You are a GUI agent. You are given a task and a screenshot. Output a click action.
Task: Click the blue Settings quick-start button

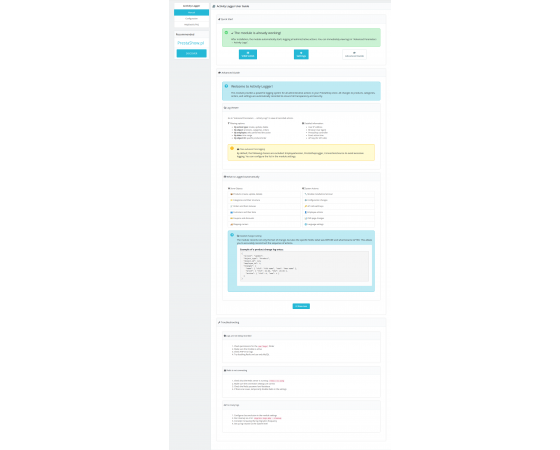[301, 54]
